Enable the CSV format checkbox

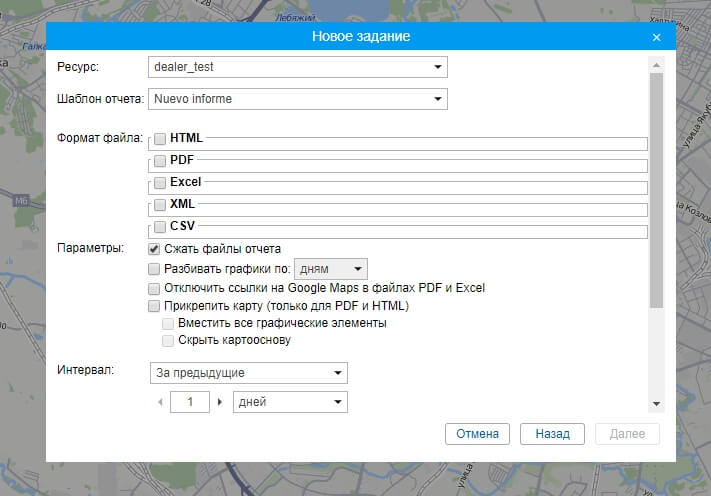[x=160, y=226]
